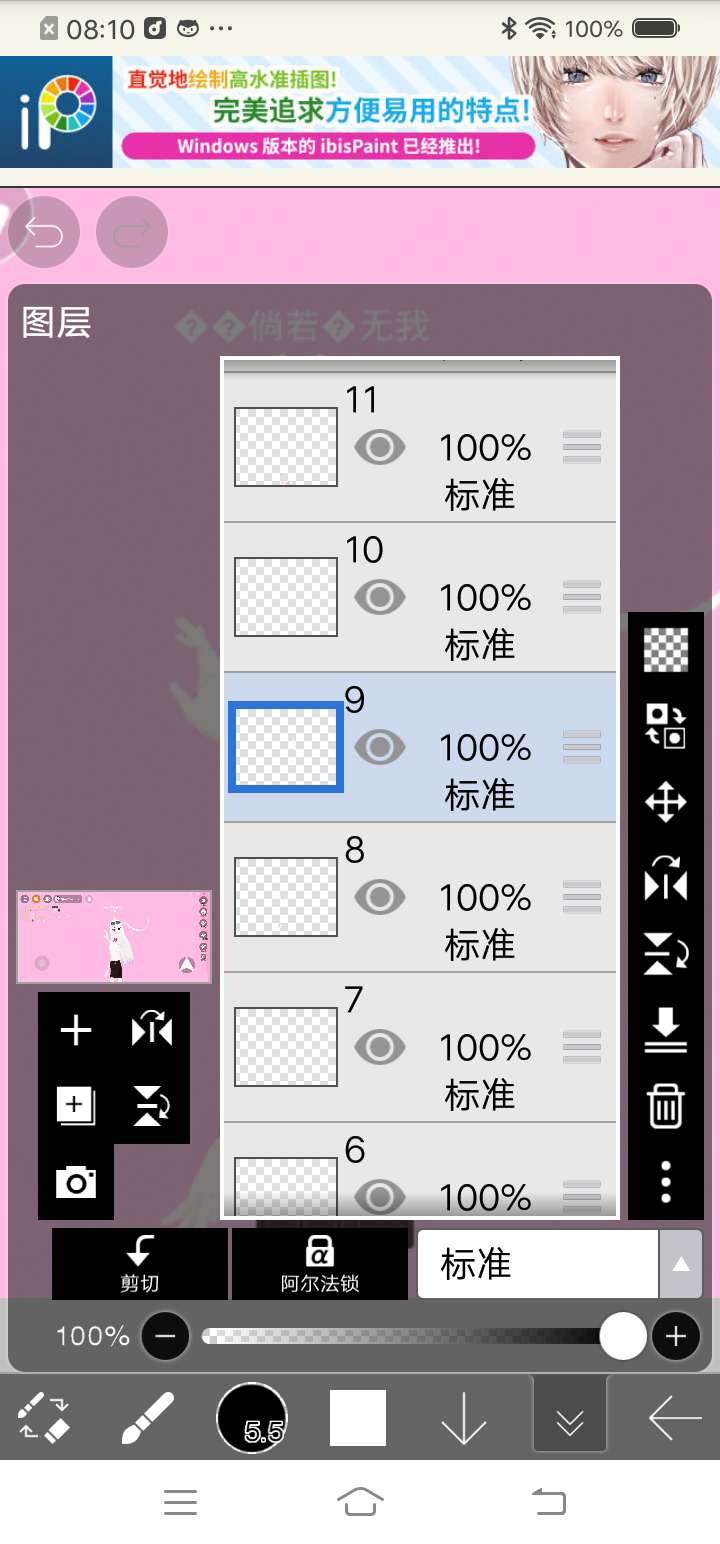The image size is (720, 1544).
Task: Open the move/transform layer tool
Action: (665, 803)
